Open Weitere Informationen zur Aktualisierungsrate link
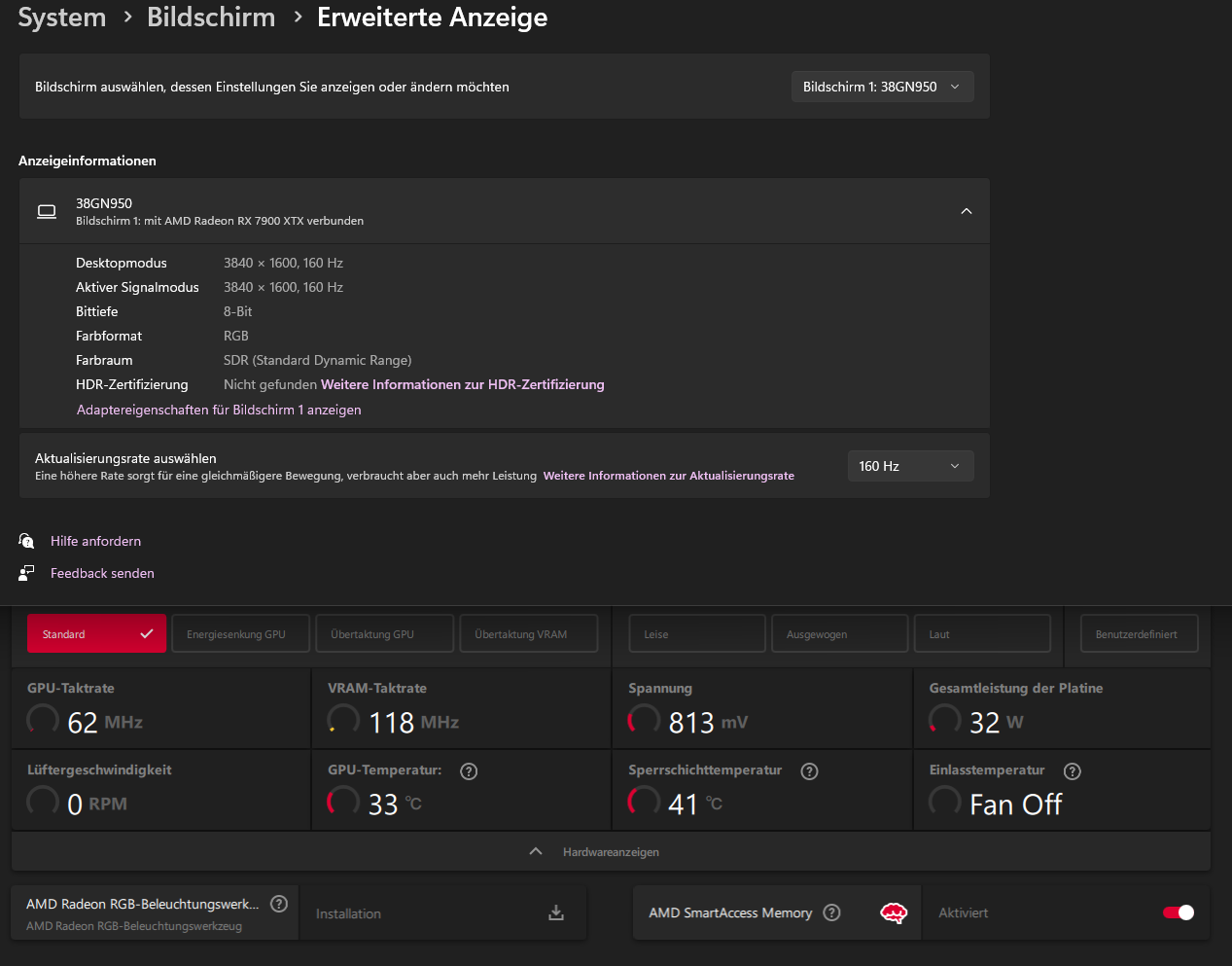This screenshot has height=966, width=1232. point(669,476)
